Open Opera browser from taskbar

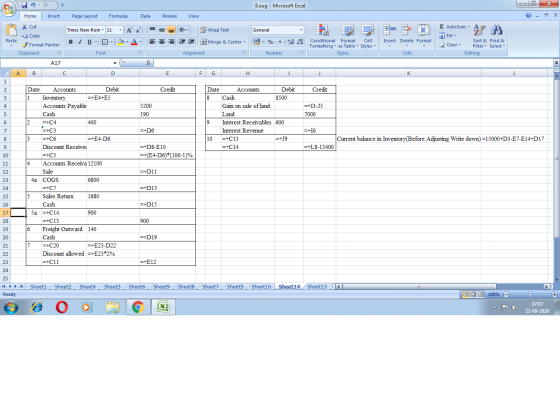[x=61, y=307]
